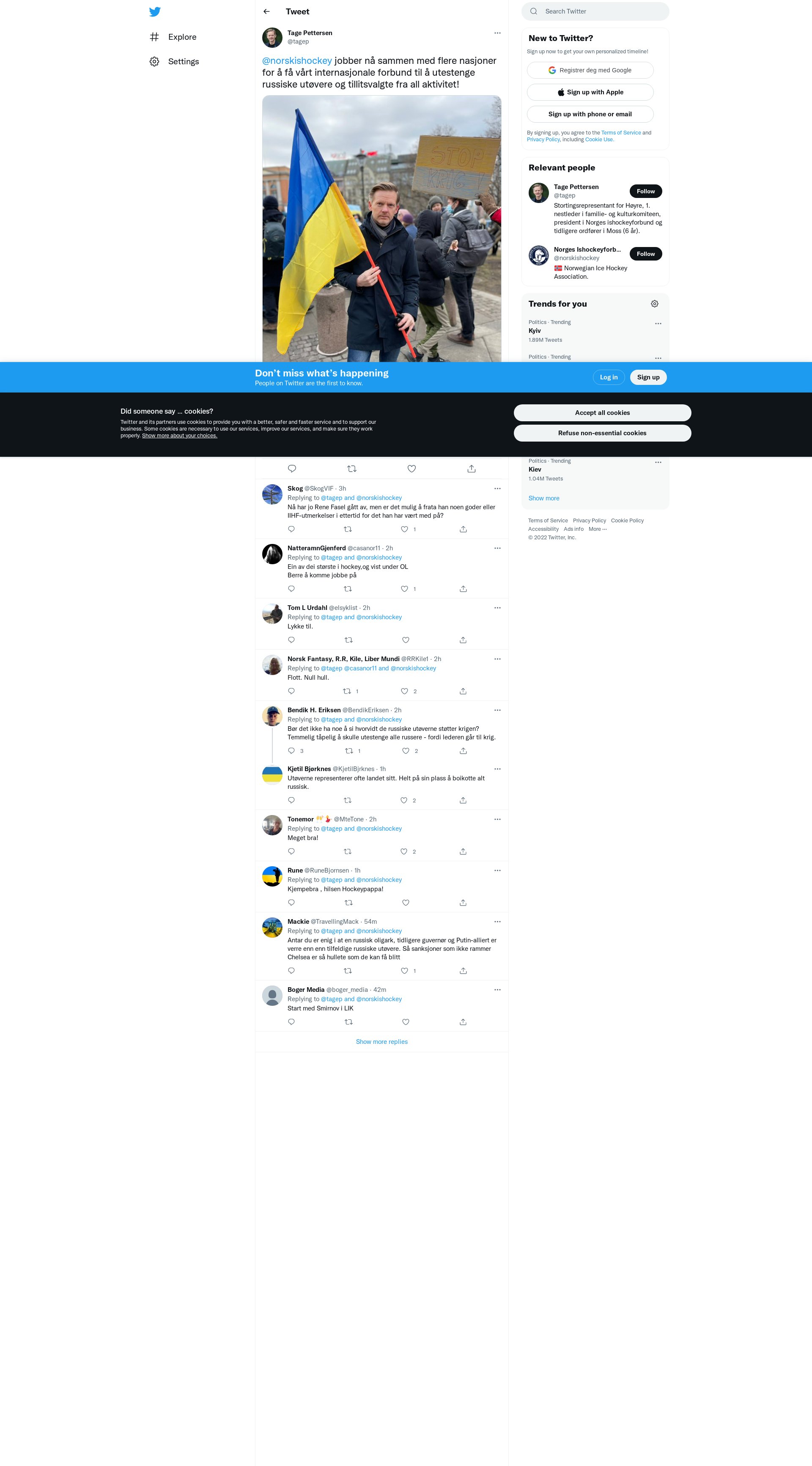Like Mackie's reply

405,972
